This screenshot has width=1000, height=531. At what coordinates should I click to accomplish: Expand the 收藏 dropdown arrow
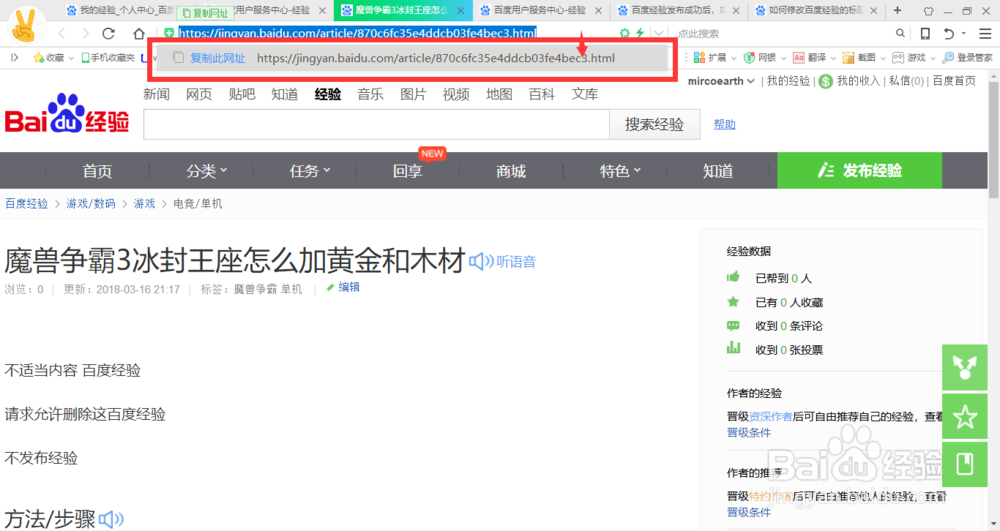71,58
